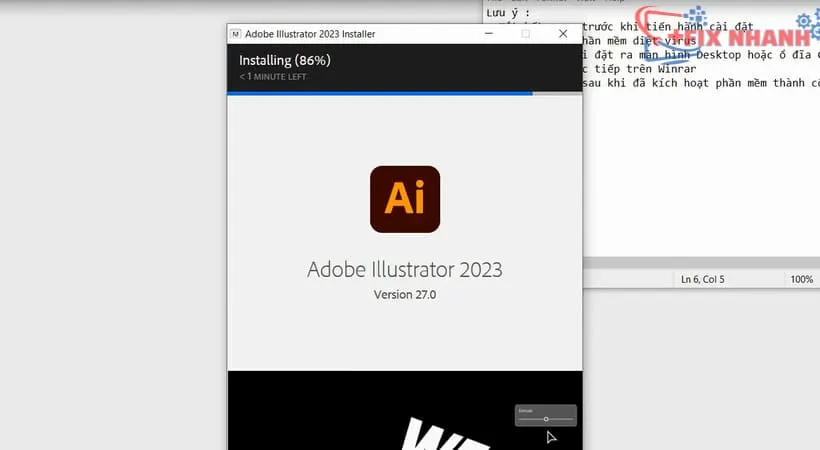Click the "Lưu ý :" line in Notepad
Screen dimensions: 820x450
click(x=508, y=13)
